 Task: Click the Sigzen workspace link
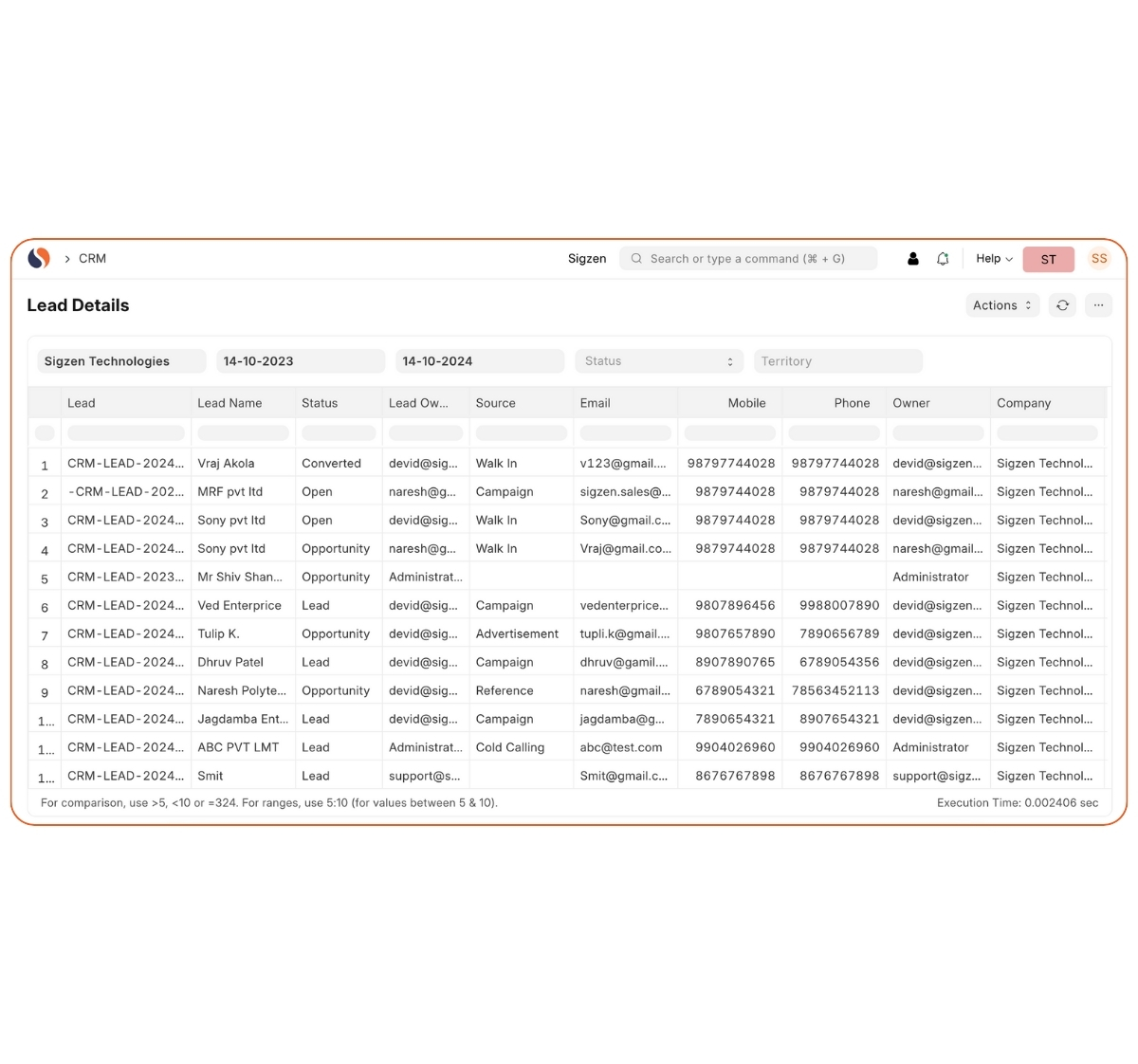click(586, 259)
